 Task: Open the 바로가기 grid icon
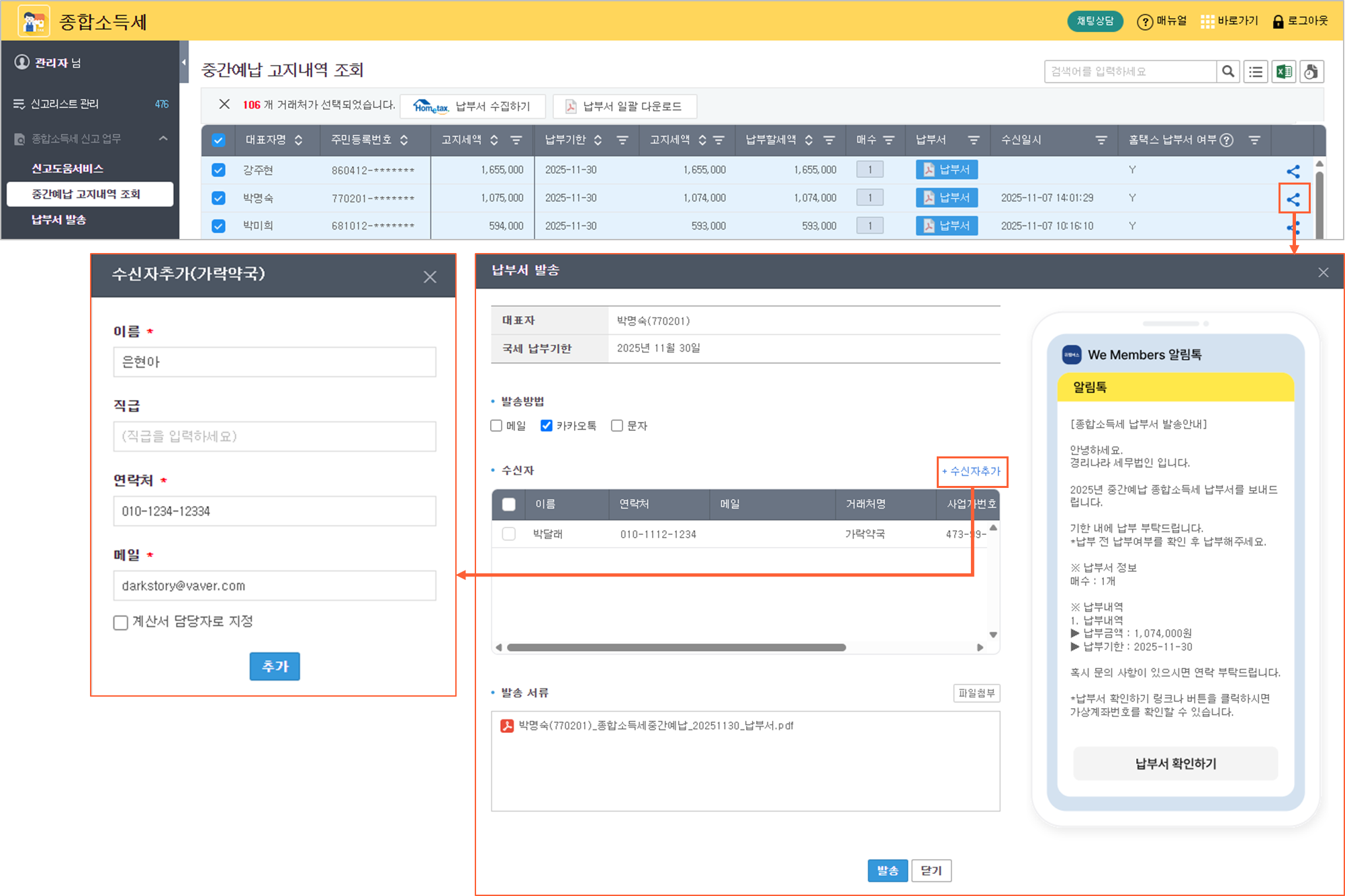tap(1207, 21)
